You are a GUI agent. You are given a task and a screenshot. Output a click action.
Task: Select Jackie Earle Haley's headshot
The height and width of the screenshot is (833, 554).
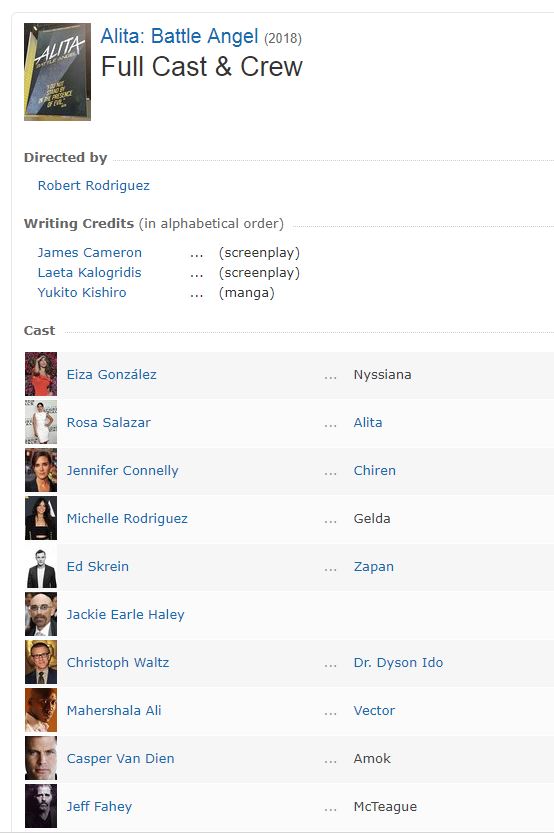(41, 614)
